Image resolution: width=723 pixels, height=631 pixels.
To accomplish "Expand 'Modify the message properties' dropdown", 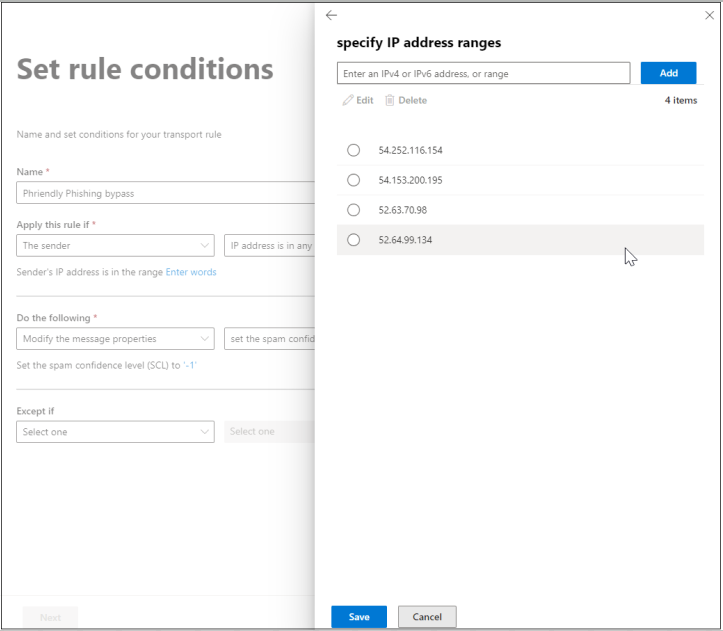I will (x=115, y=339).
